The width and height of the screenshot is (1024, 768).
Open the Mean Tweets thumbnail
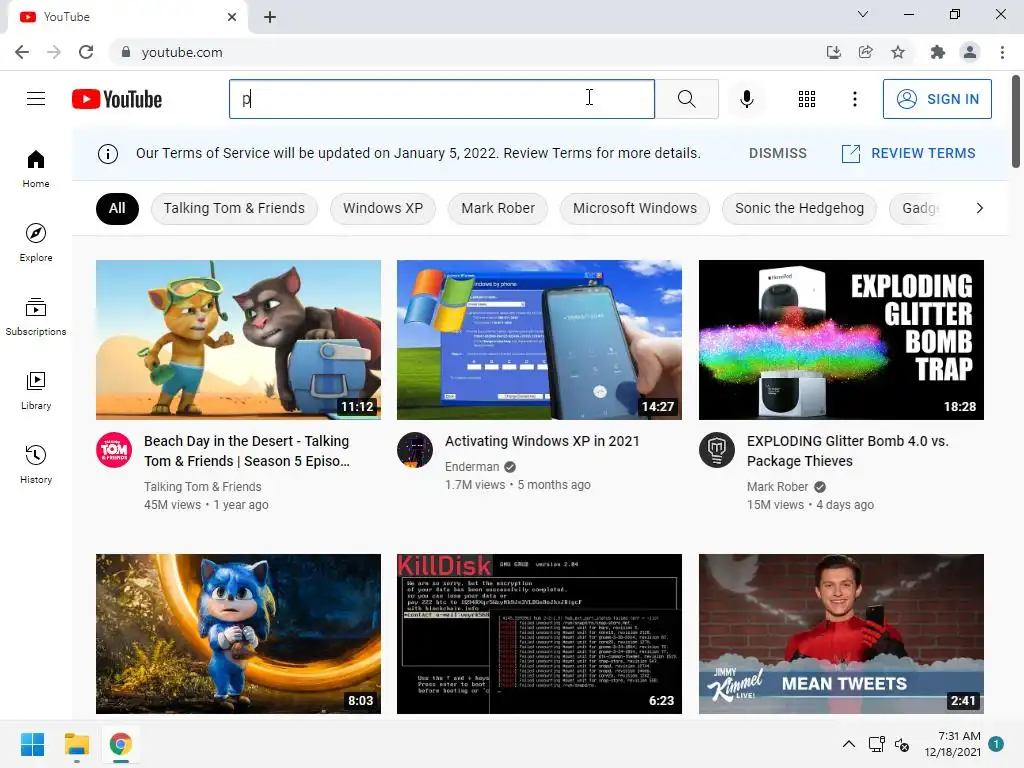point(841,633)
